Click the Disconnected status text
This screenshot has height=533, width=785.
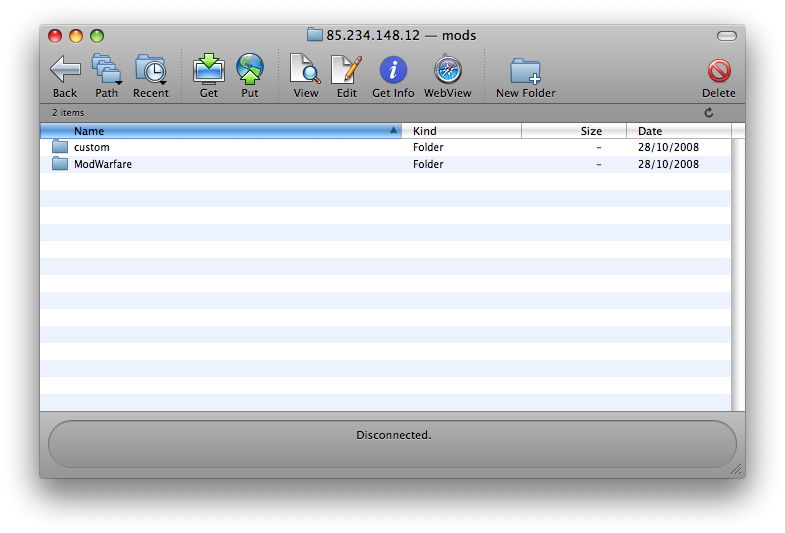[394, 435]
